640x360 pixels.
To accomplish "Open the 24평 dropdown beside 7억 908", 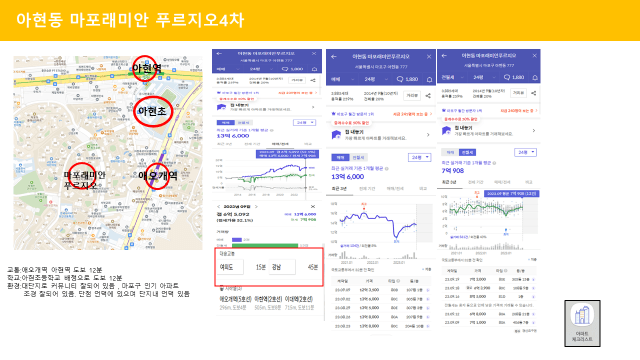I will [x=525, y=152].
